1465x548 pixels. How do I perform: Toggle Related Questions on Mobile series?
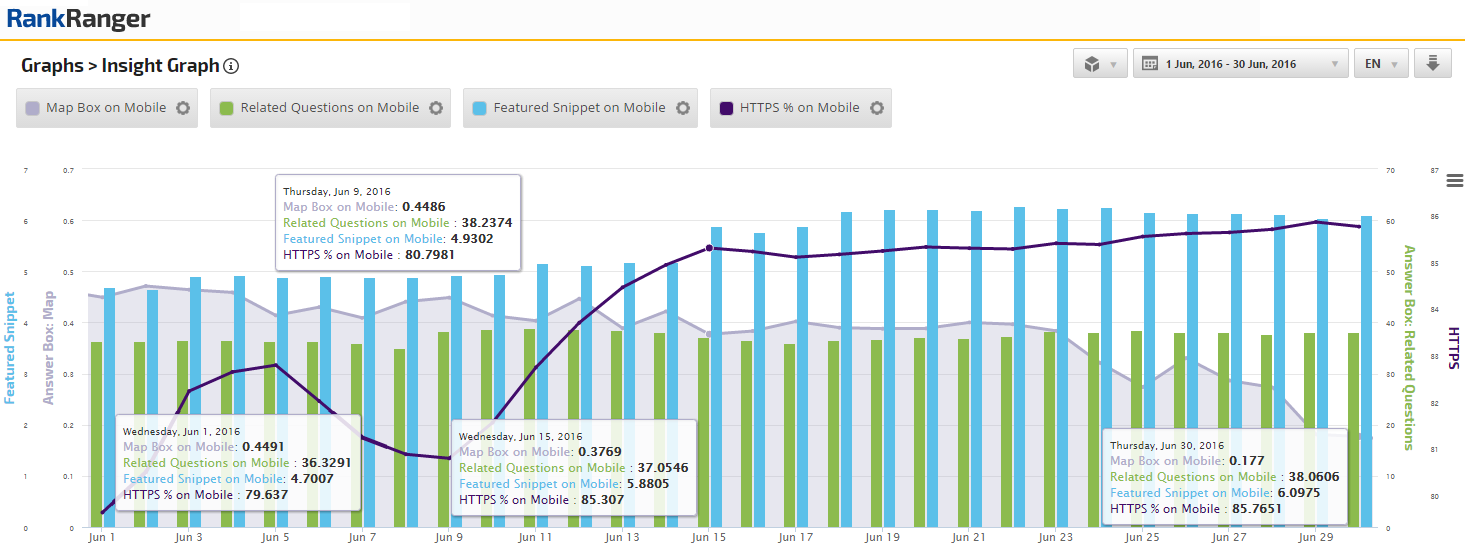(x=329, y=108)
